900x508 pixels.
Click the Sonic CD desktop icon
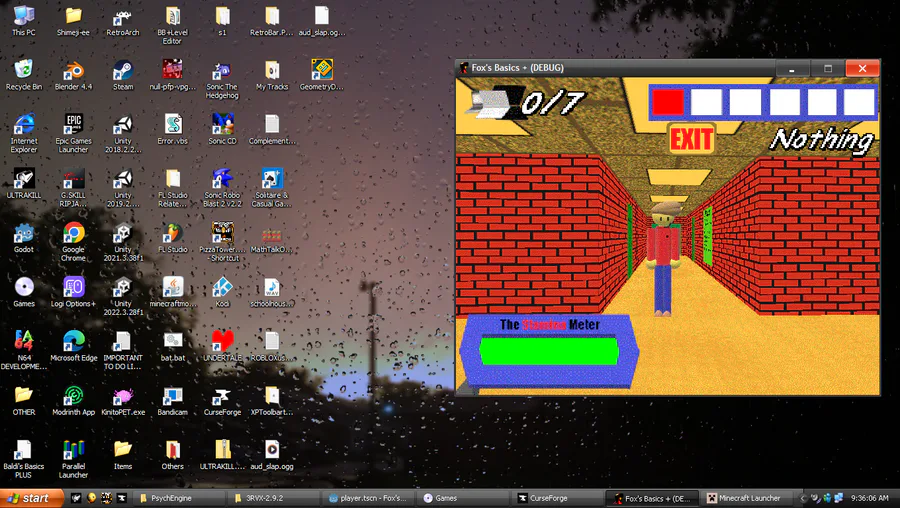(x=222, y=129)
